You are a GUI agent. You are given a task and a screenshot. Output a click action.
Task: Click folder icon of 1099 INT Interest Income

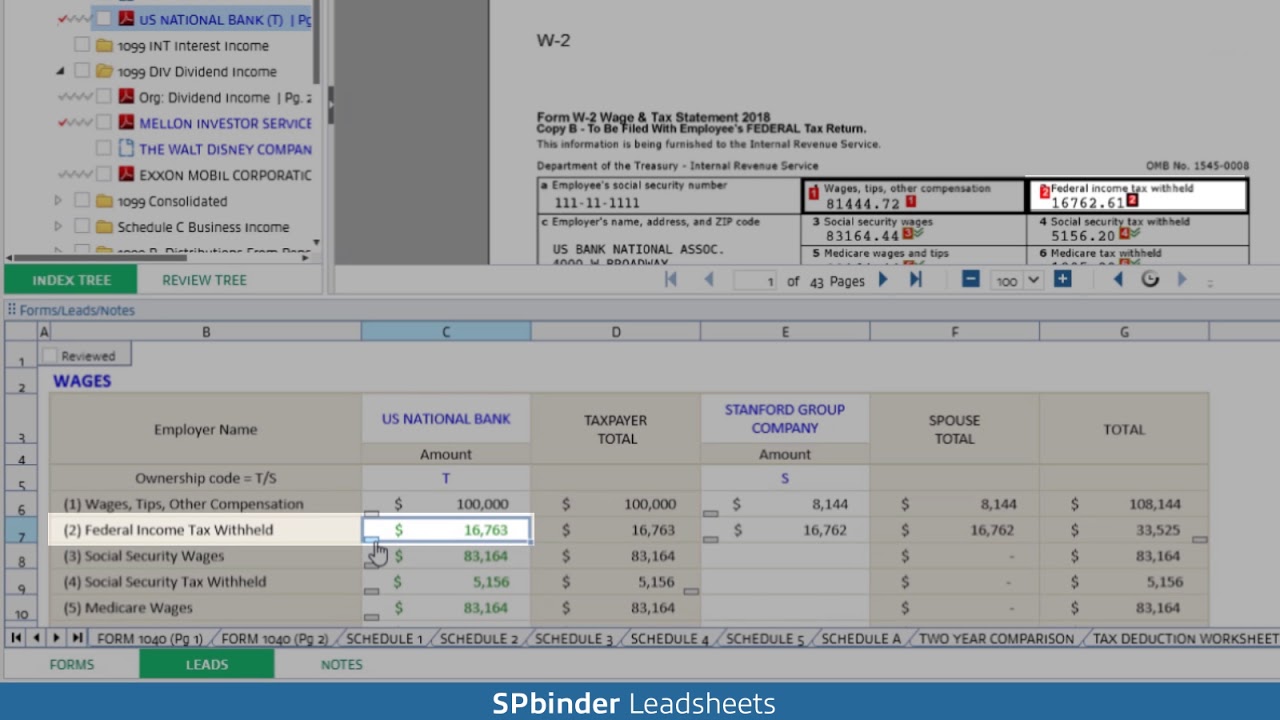point(104,45)
